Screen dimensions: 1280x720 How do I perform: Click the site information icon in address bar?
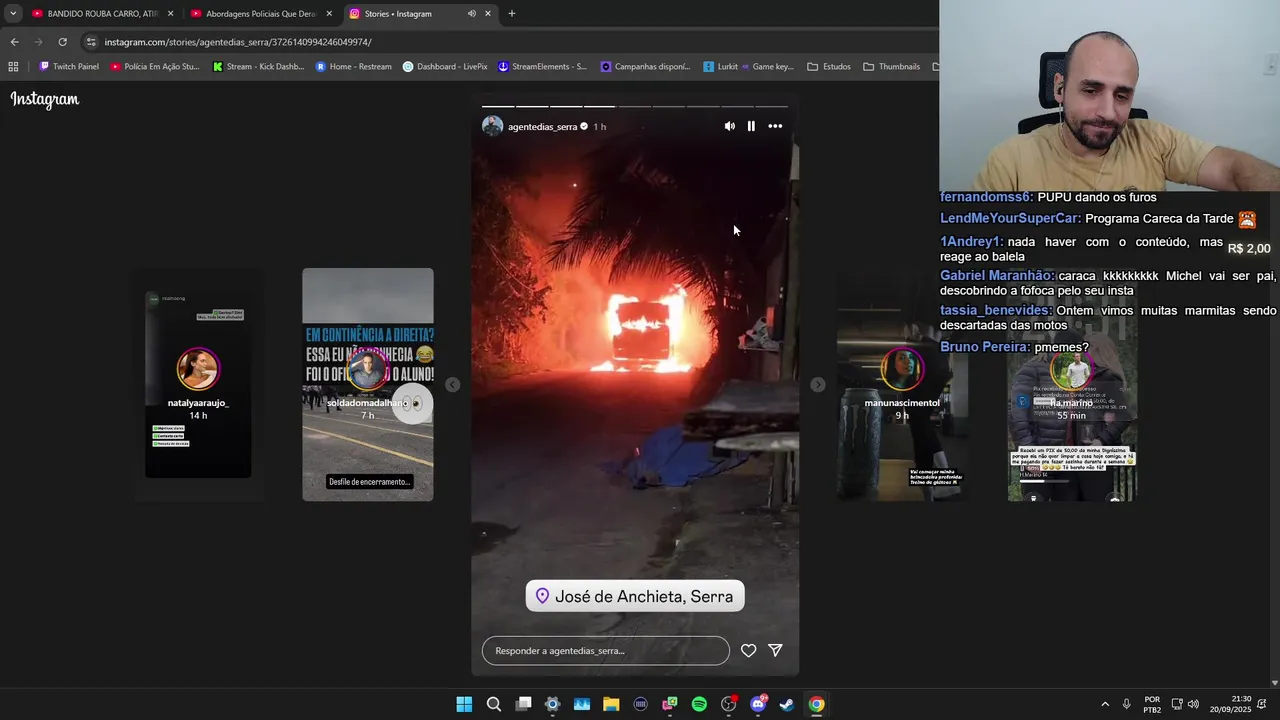pos(91,42)
